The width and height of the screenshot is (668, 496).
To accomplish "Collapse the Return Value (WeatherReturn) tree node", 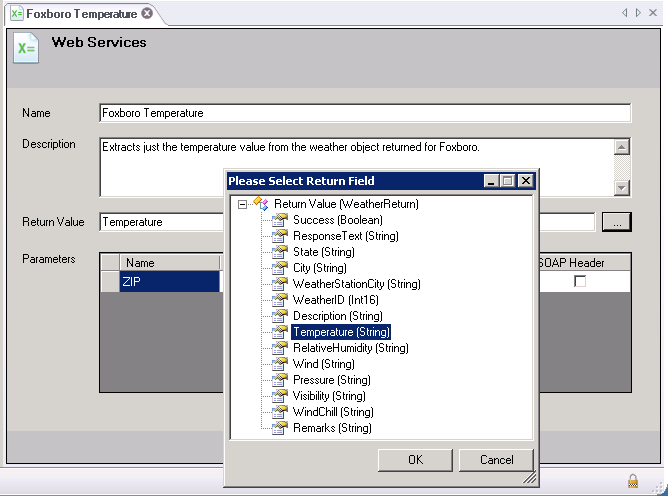I will click(242, 204).
